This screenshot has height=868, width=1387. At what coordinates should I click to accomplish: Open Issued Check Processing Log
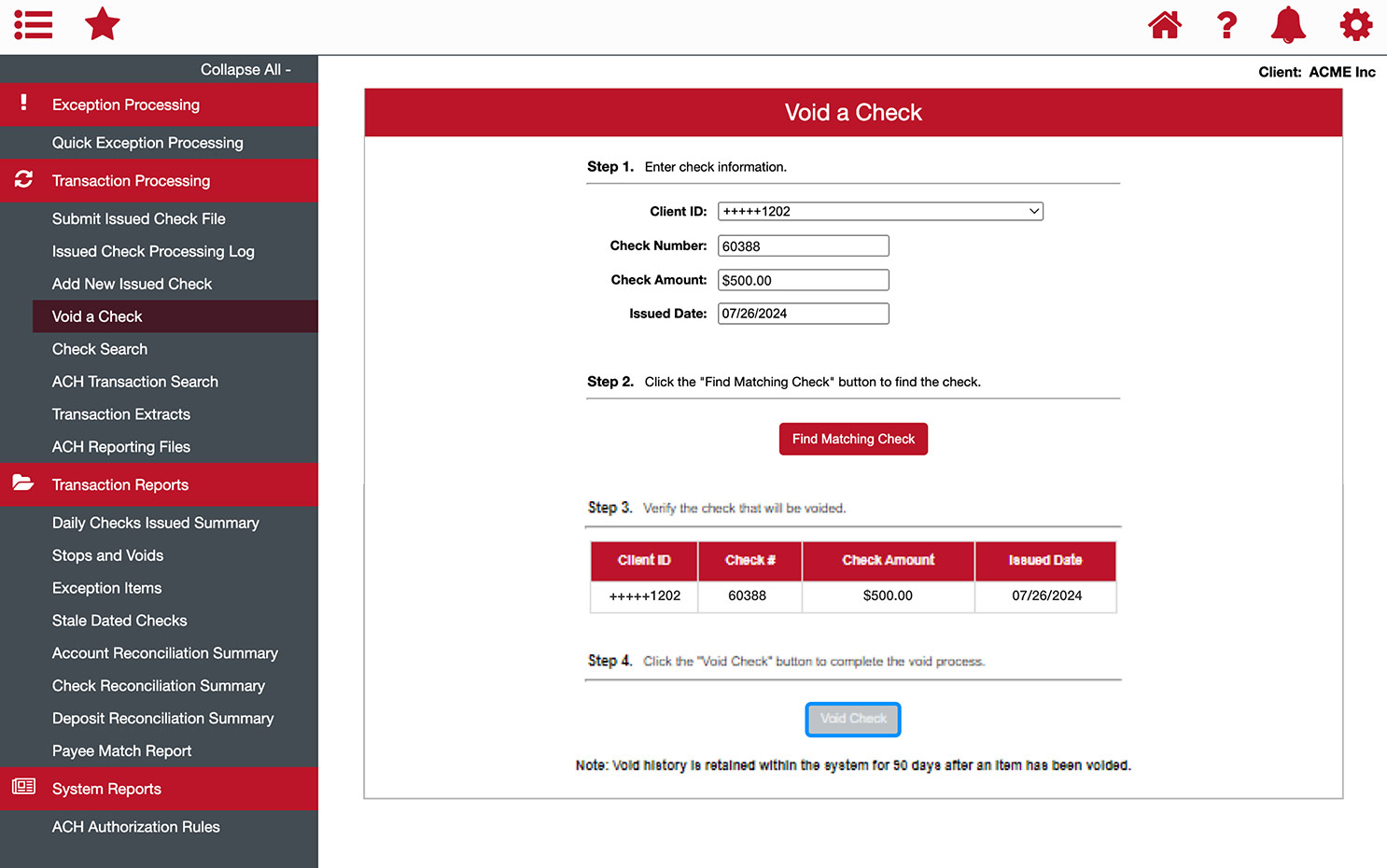[153, 251]
